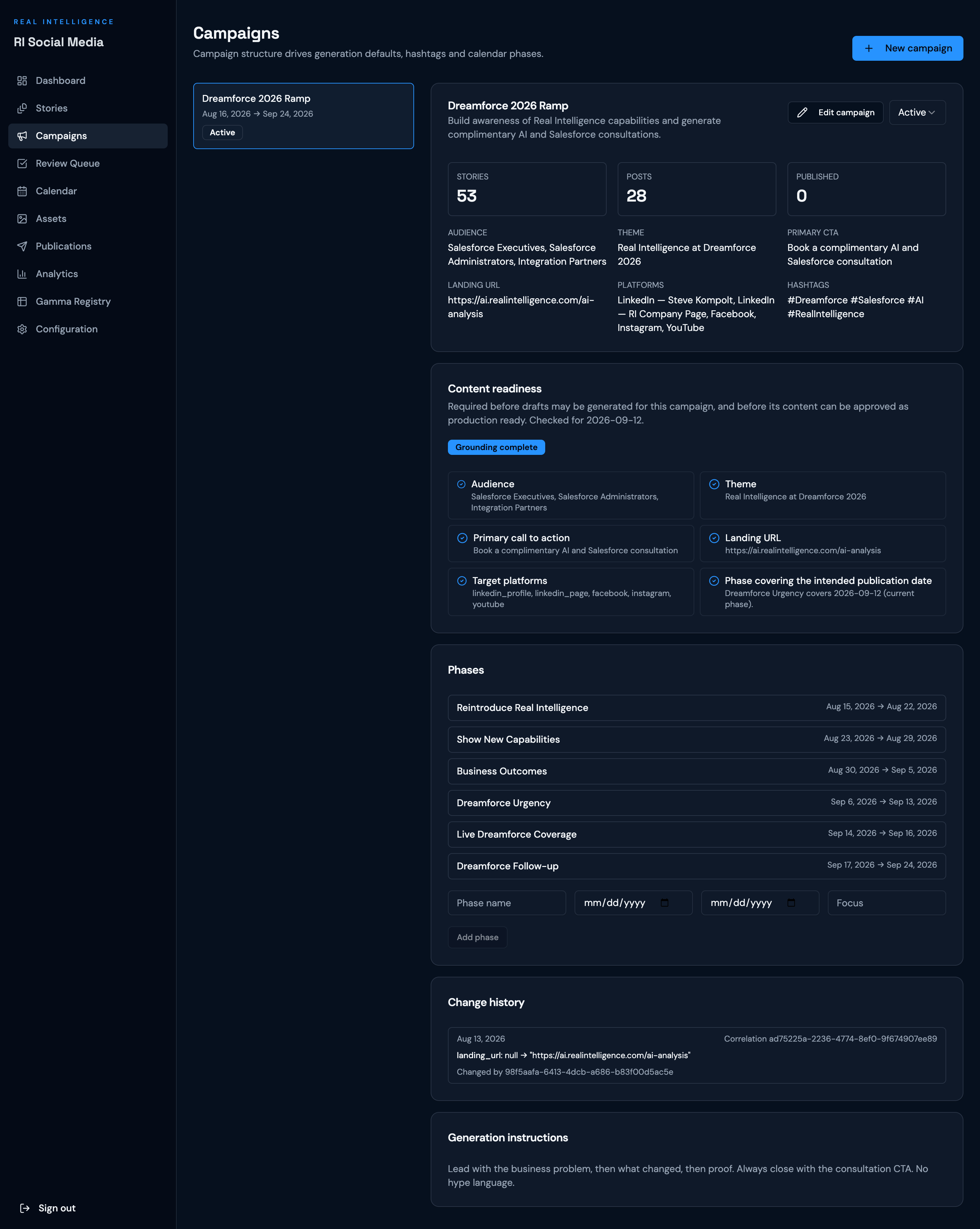Click the Add phase button
980x1229 pixels.
[x=477, y=937]
